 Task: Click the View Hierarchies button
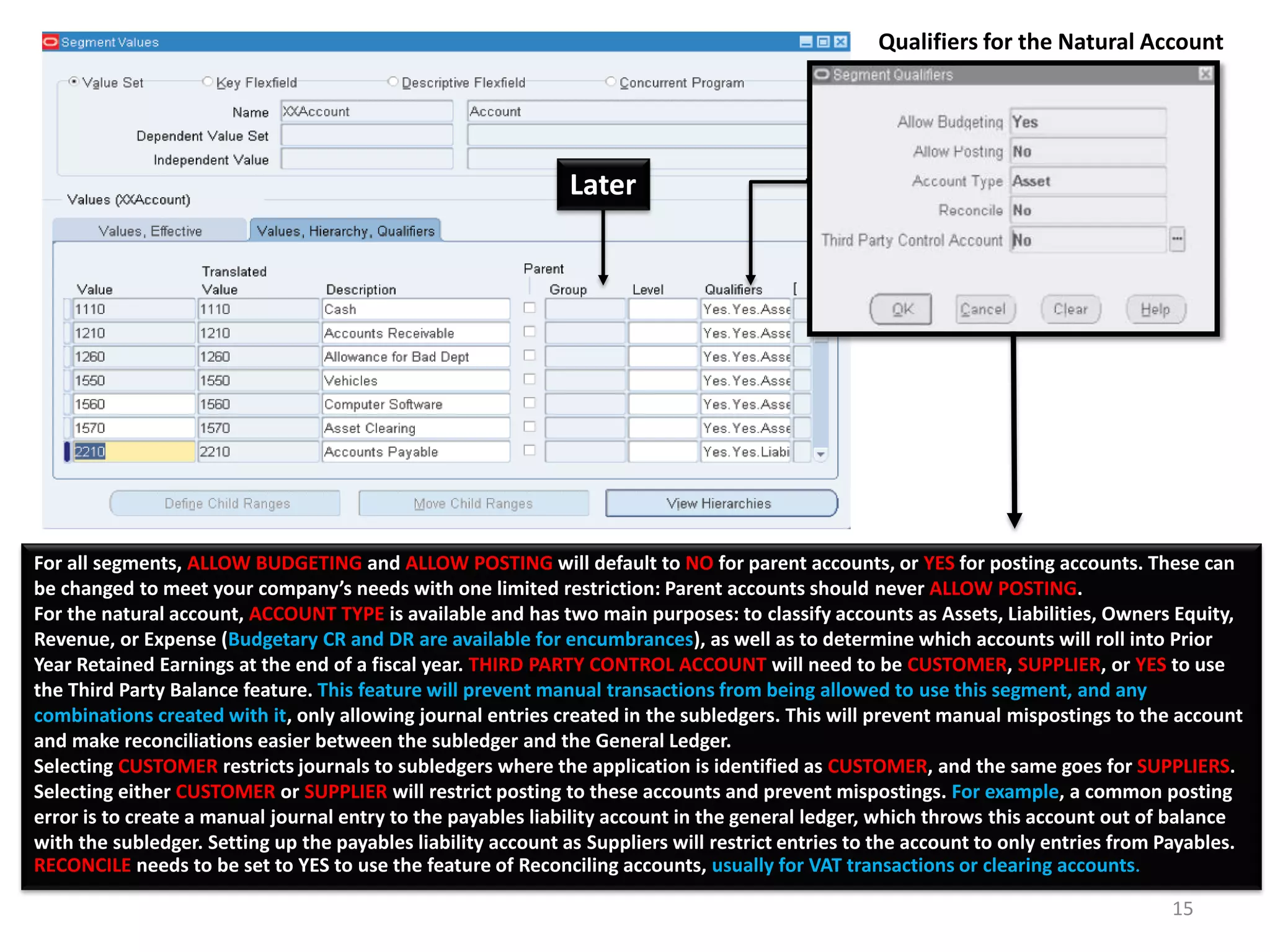(721, 503)
